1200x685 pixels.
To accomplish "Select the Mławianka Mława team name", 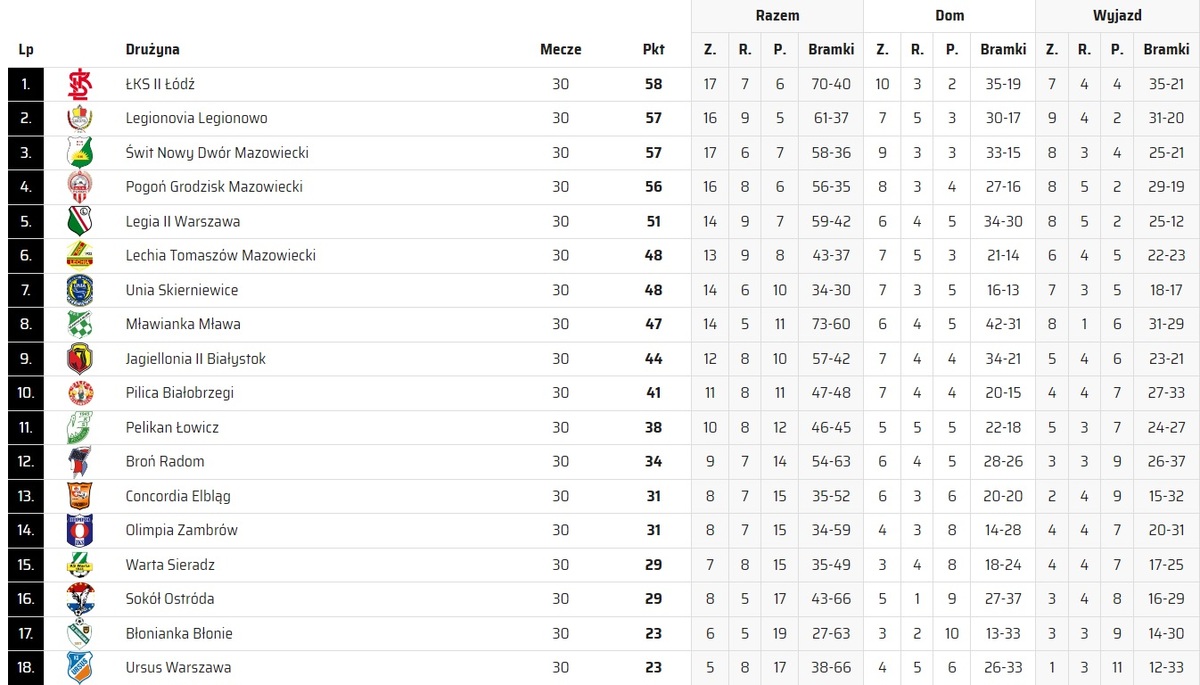I will click(x=183, y=324).
